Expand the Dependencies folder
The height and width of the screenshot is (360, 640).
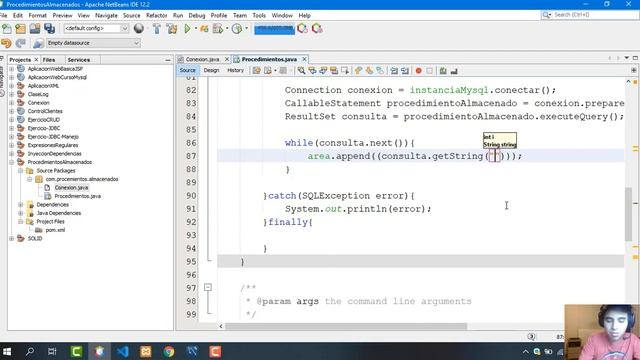(x=20, y=204)
